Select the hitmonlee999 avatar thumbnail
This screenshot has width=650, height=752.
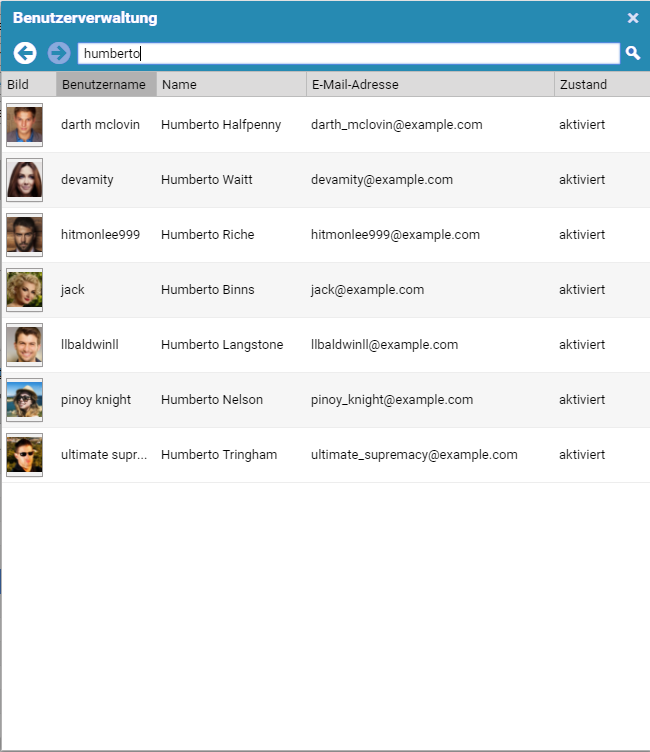(x=24, y=235)
